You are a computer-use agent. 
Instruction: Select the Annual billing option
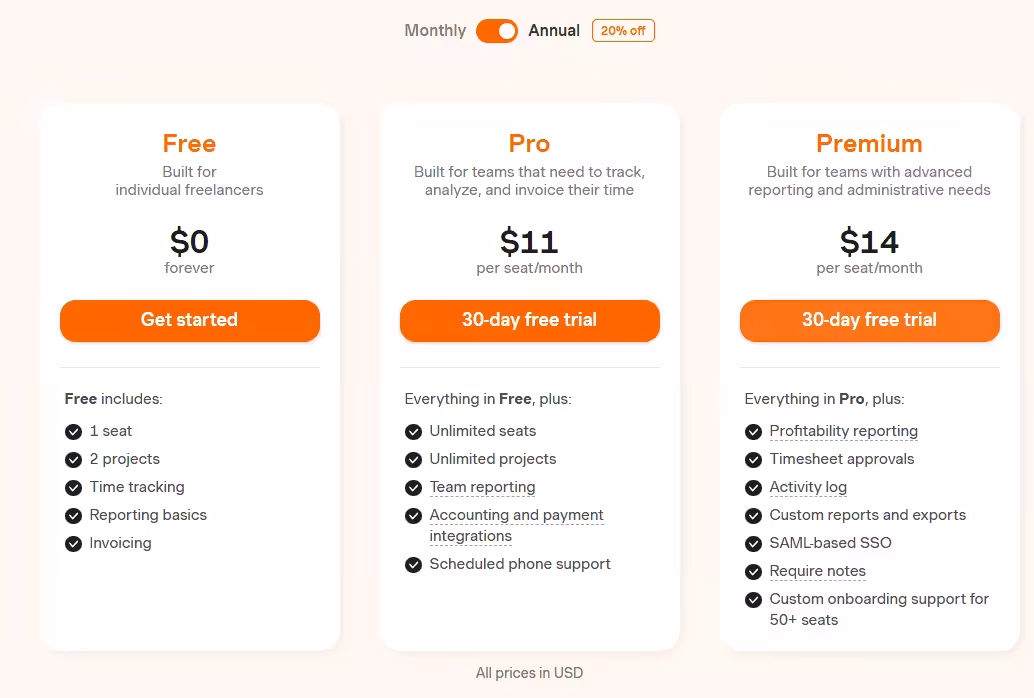pos(554,31)
